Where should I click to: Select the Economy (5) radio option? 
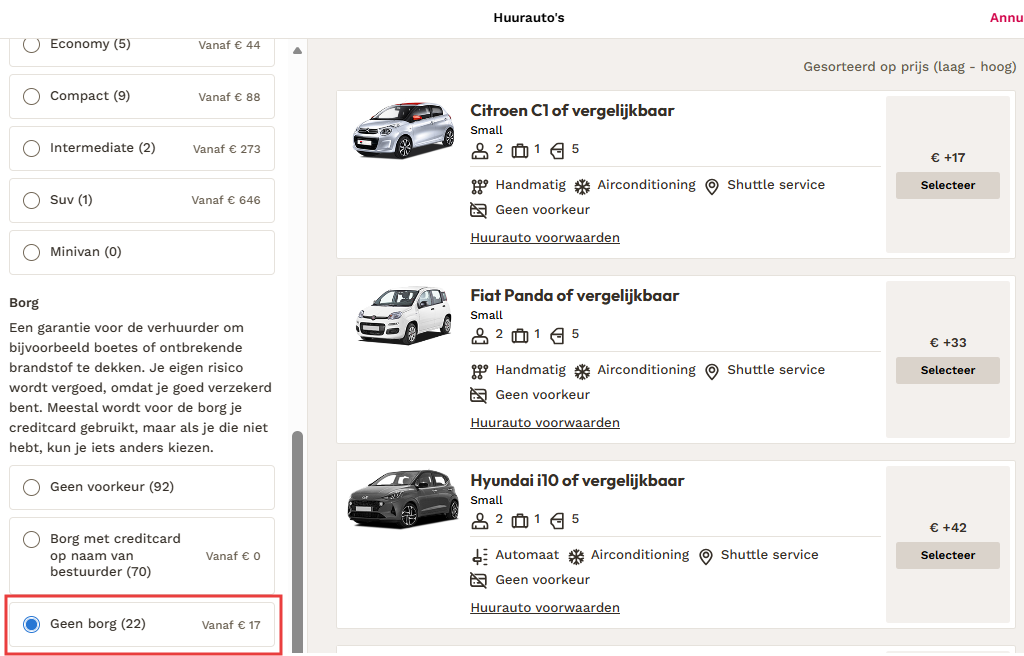(31, 44)
